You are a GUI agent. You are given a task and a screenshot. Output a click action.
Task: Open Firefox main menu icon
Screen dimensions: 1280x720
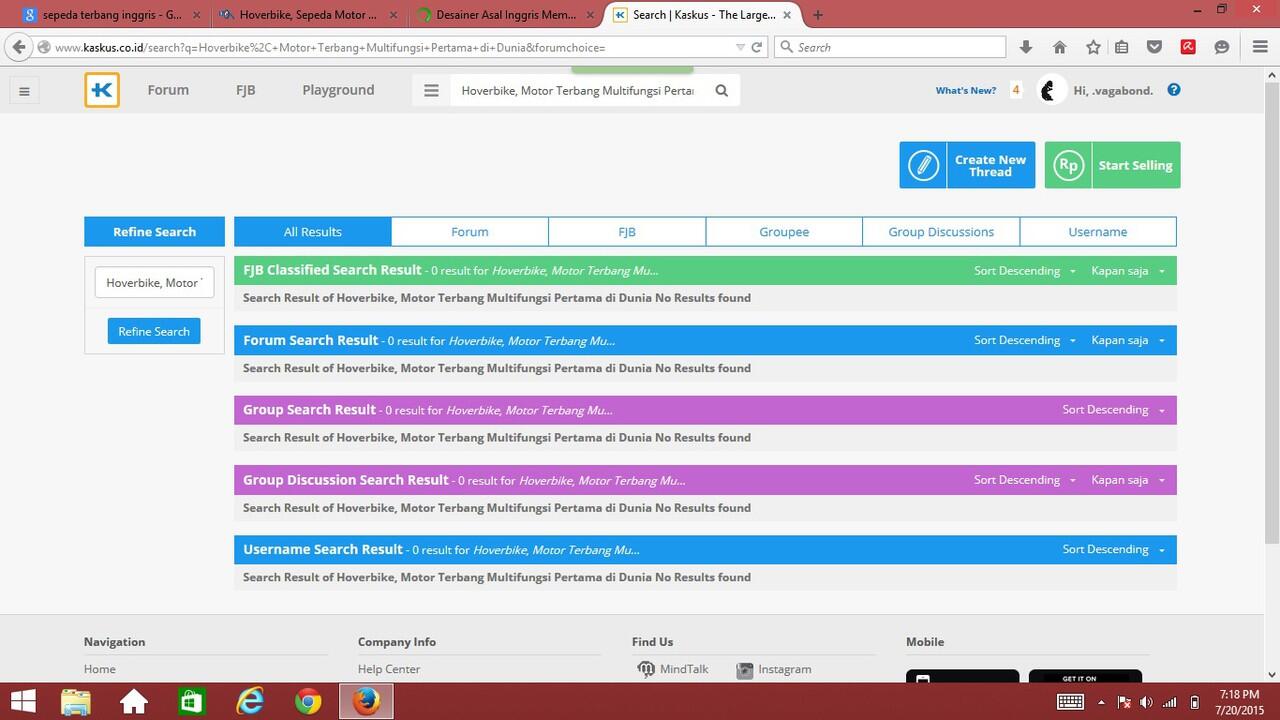pyautogui.click(x=1260, y=47)
